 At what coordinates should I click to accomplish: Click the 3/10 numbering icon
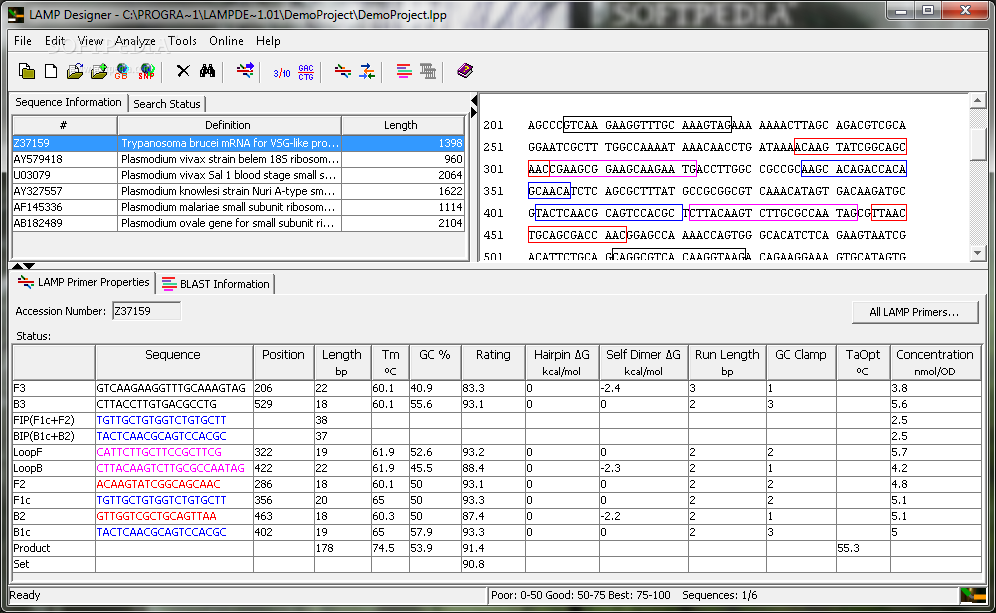pyautogui.click(x=281, y=73)
